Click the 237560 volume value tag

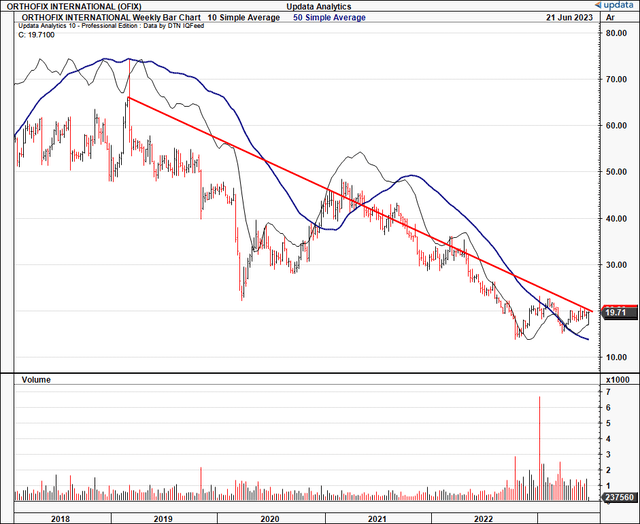tap(618, 495)
